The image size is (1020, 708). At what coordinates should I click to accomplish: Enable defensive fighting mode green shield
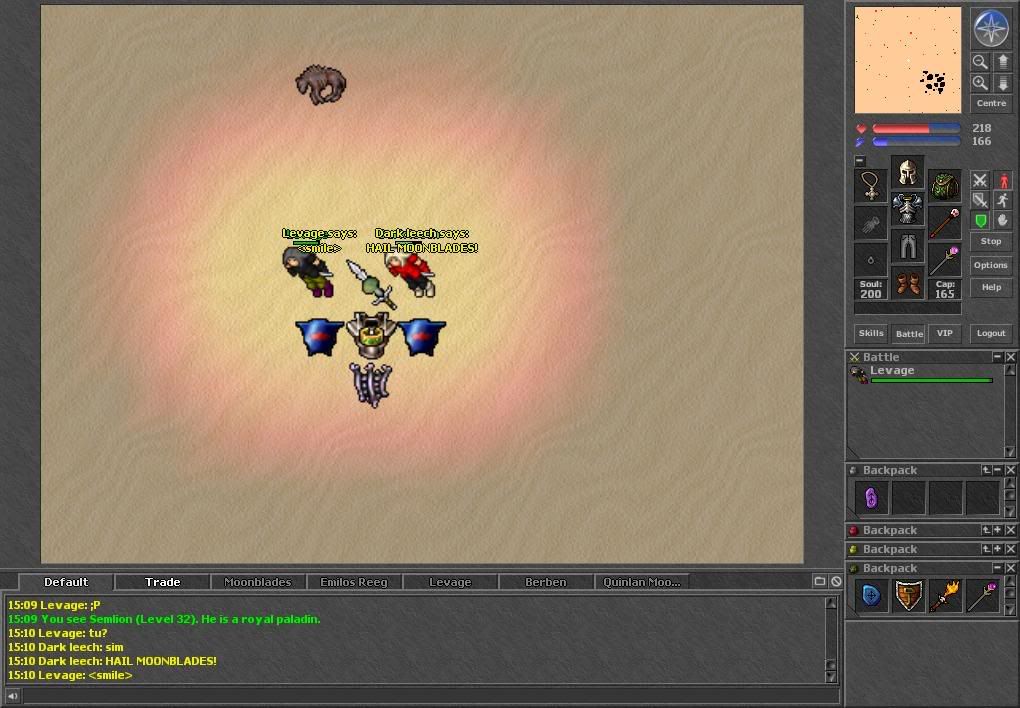[980, 221]
